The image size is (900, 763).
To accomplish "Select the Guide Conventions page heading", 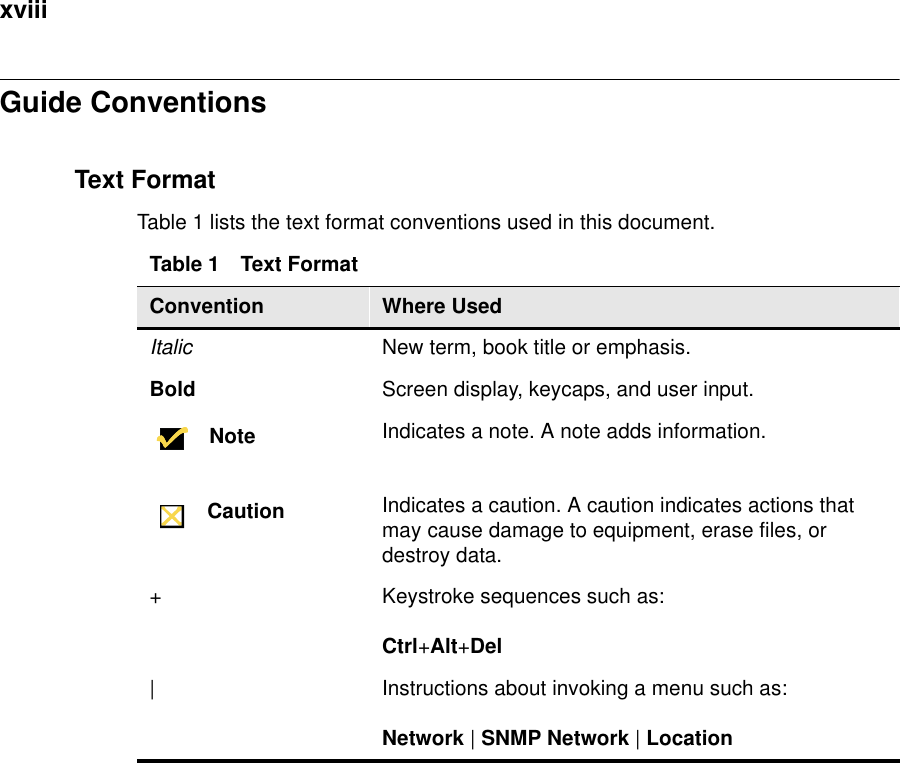I will click(134, 103).
